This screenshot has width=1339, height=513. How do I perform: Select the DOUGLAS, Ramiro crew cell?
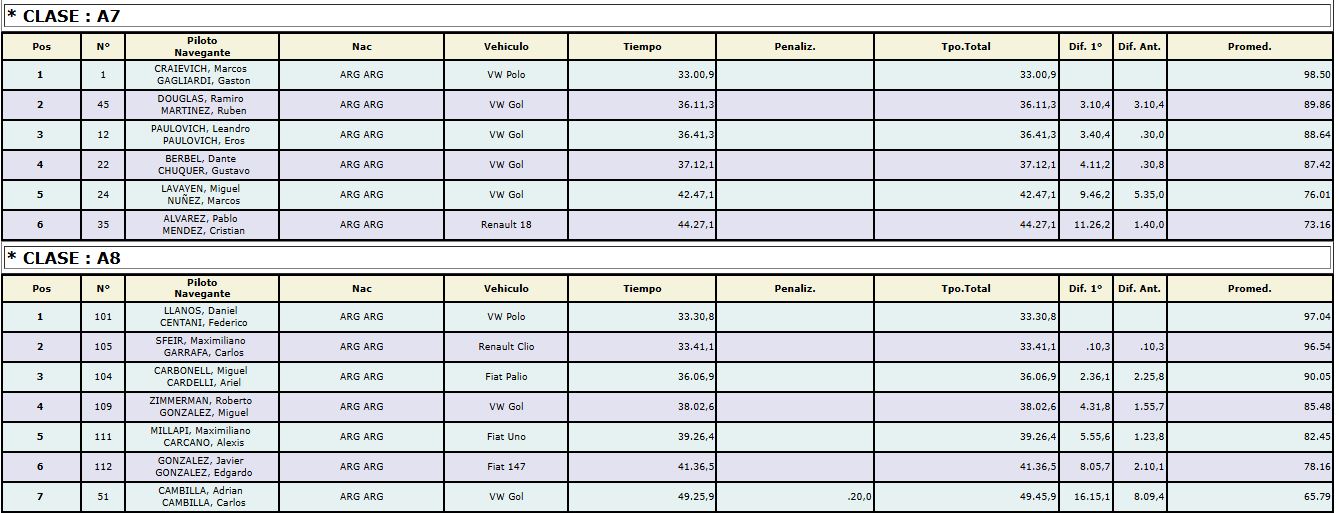click(202, 105)
